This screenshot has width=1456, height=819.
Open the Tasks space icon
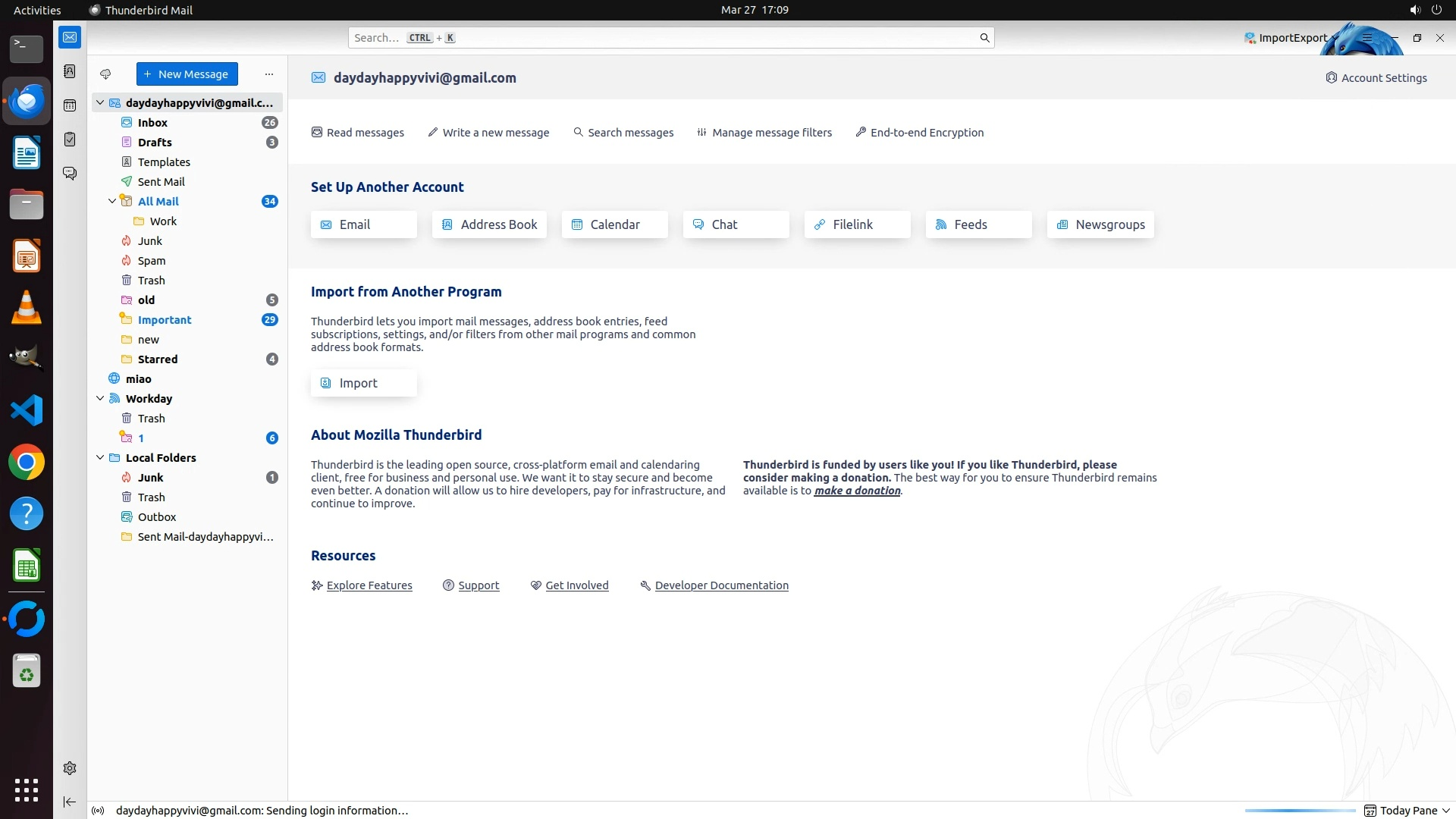pyautogui.click(x=70, y=140)
